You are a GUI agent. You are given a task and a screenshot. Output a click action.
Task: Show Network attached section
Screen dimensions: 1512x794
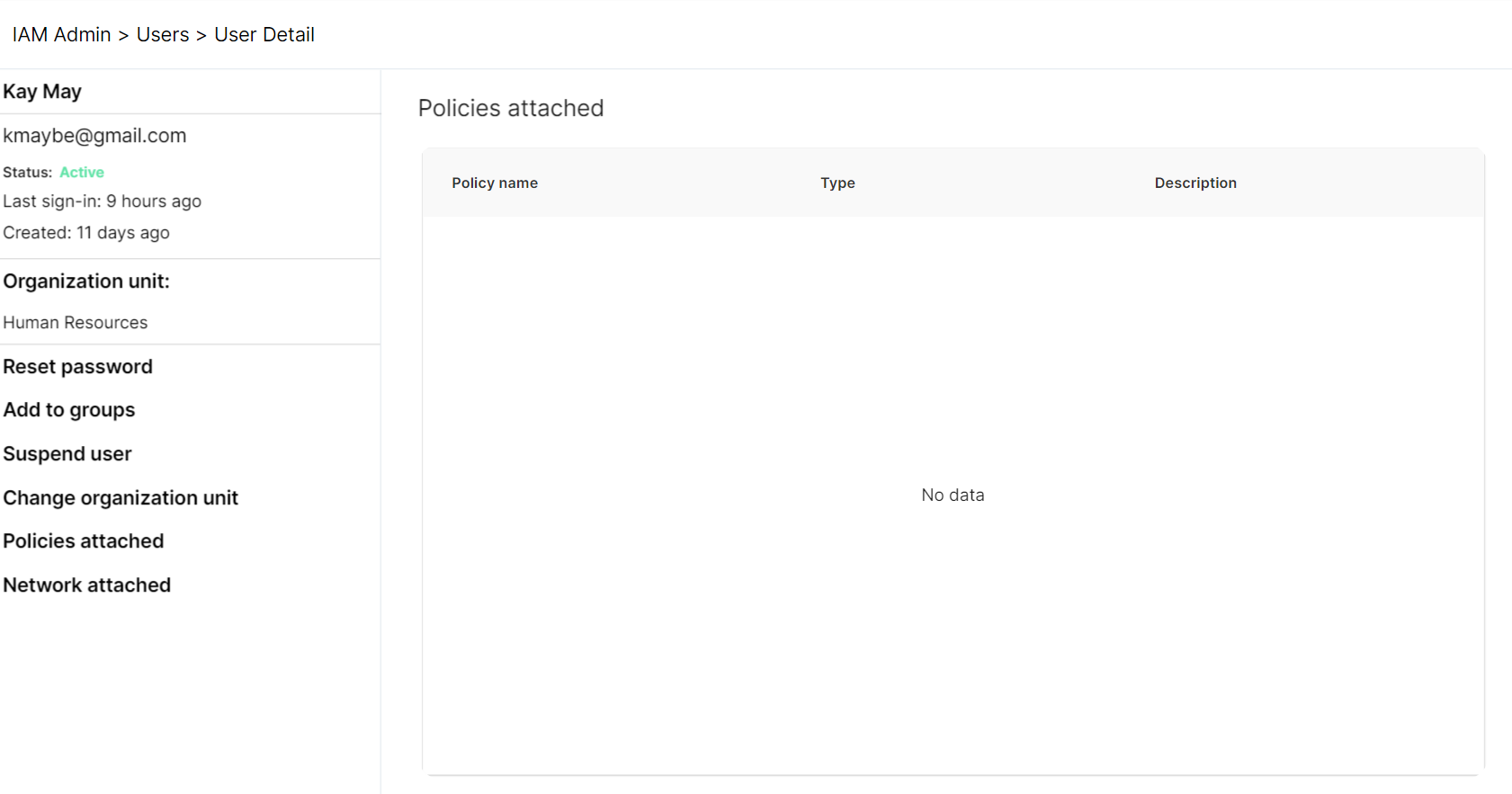[87, 585]
